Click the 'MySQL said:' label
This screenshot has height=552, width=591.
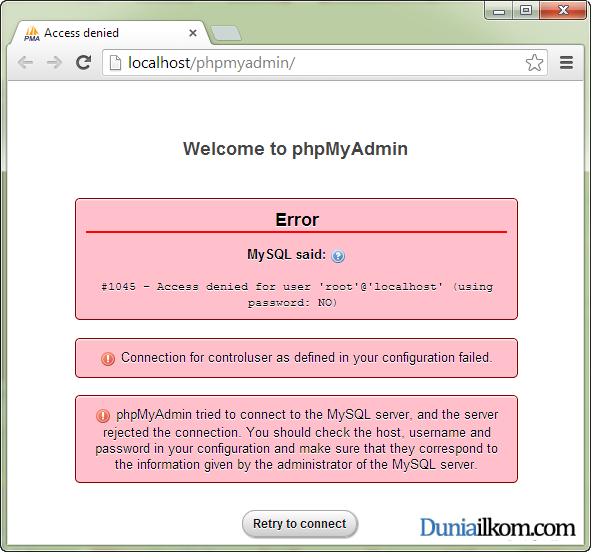(x=286, y=255)
